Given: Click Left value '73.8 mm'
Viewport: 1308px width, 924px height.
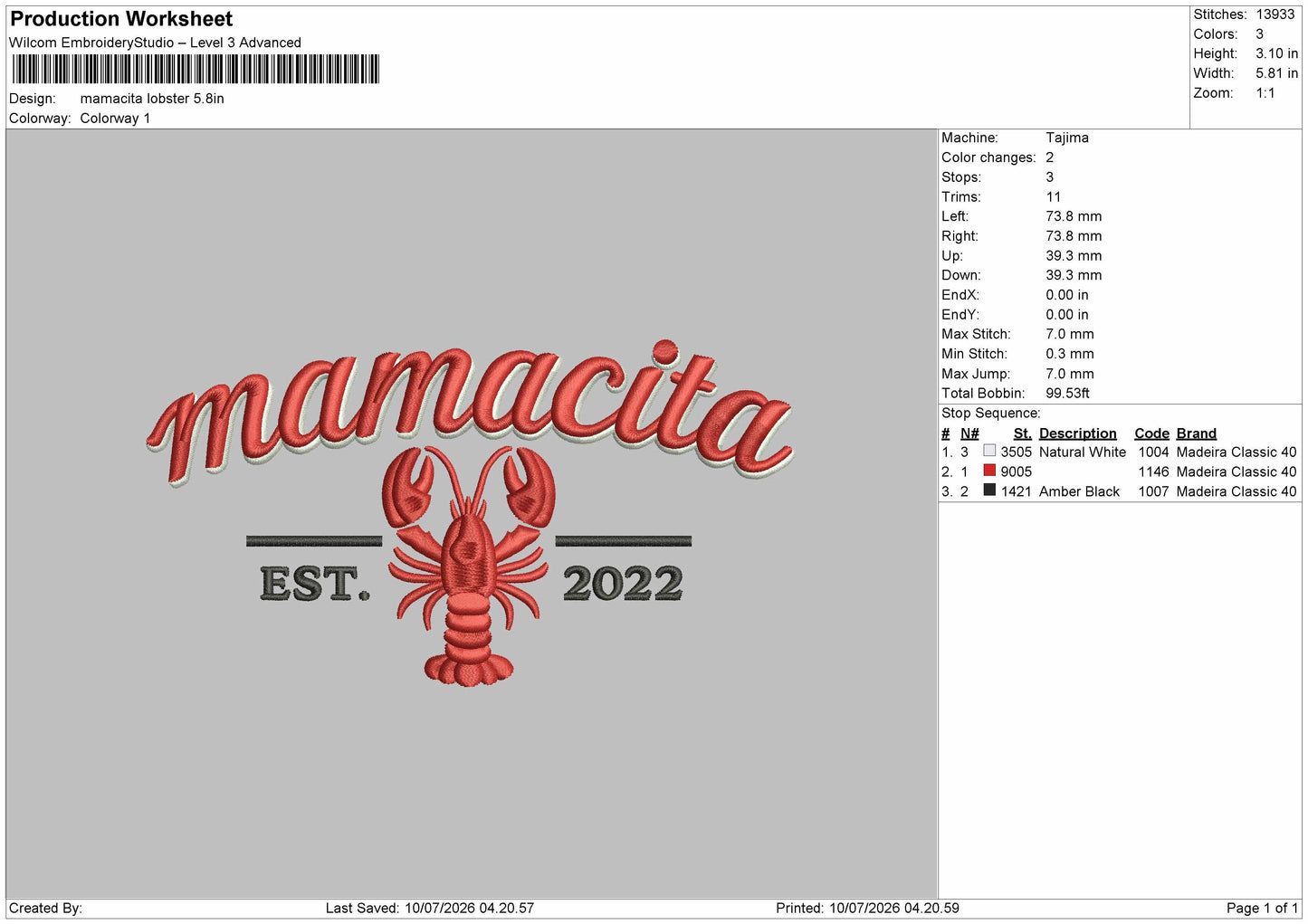Looking at the screenshot, I should (x=1074, y=216).
